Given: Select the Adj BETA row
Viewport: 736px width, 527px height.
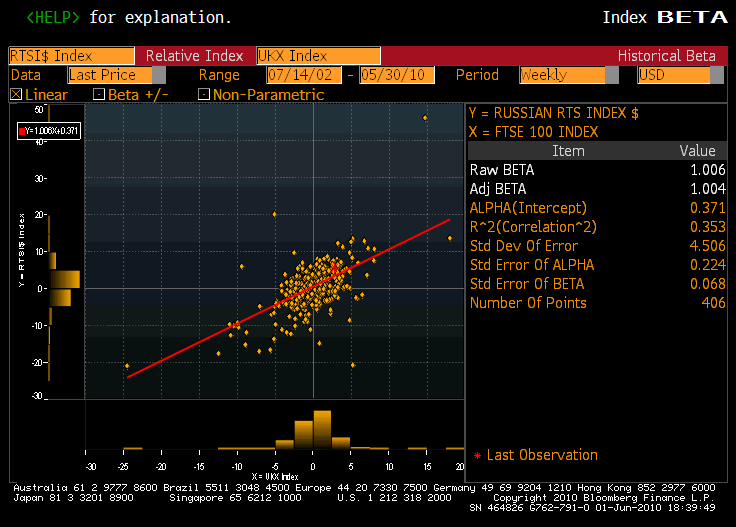Looking at the screenshot, I should click(x=597, y=189).
